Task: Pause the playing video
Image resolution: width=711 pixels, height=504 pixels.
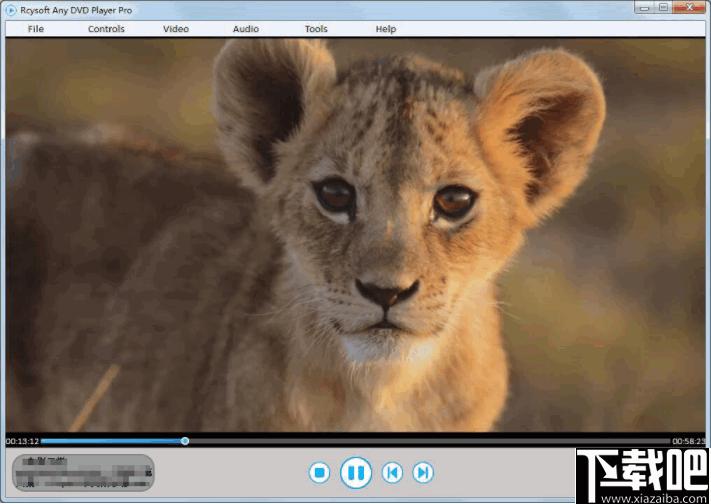Action: (x=355, y=472)
